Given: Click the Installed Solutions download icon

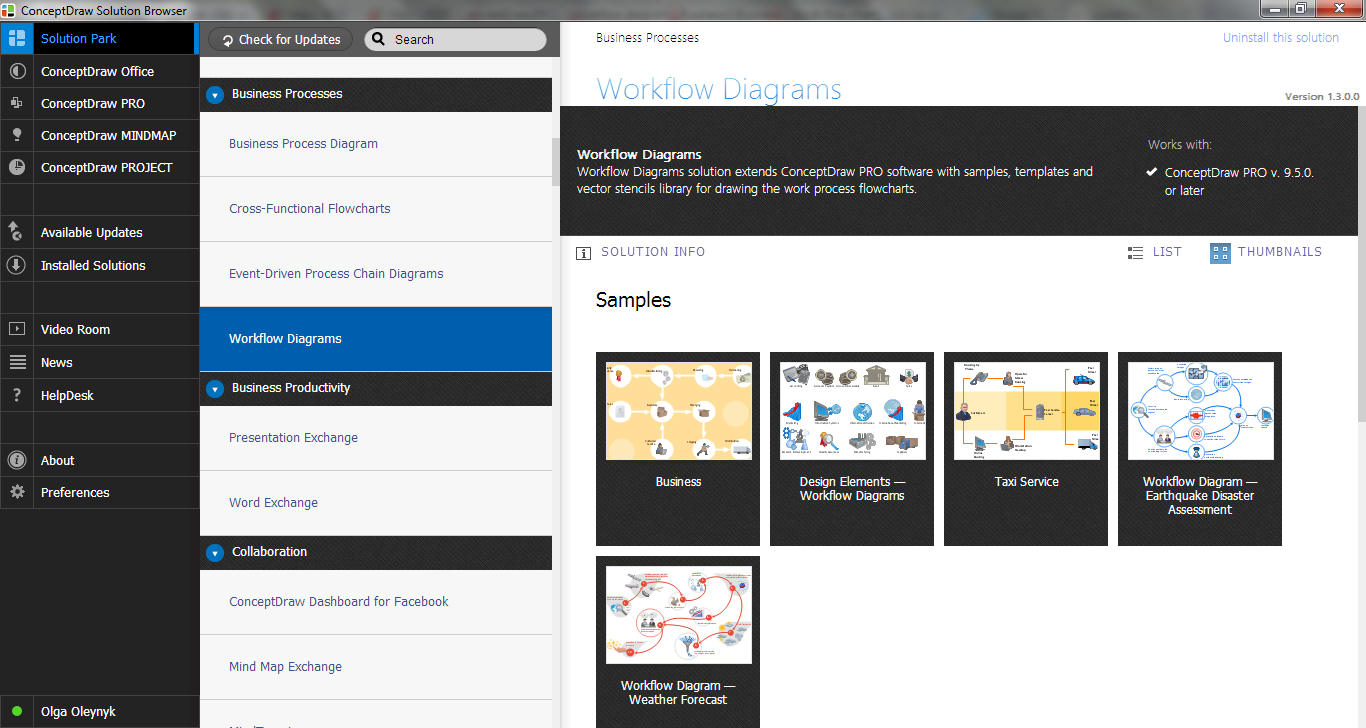Looking at the screenshot, I should (x=16, y=265).
